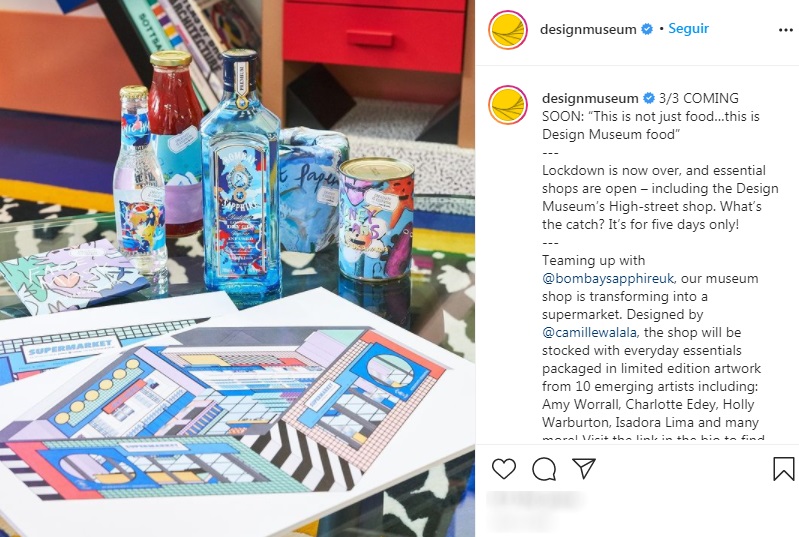Image resolution: width=799 pixels, height=537 pixels.
Task: Click the verified badge in the header
Action: pyautogui.click(x=647, y=29)
